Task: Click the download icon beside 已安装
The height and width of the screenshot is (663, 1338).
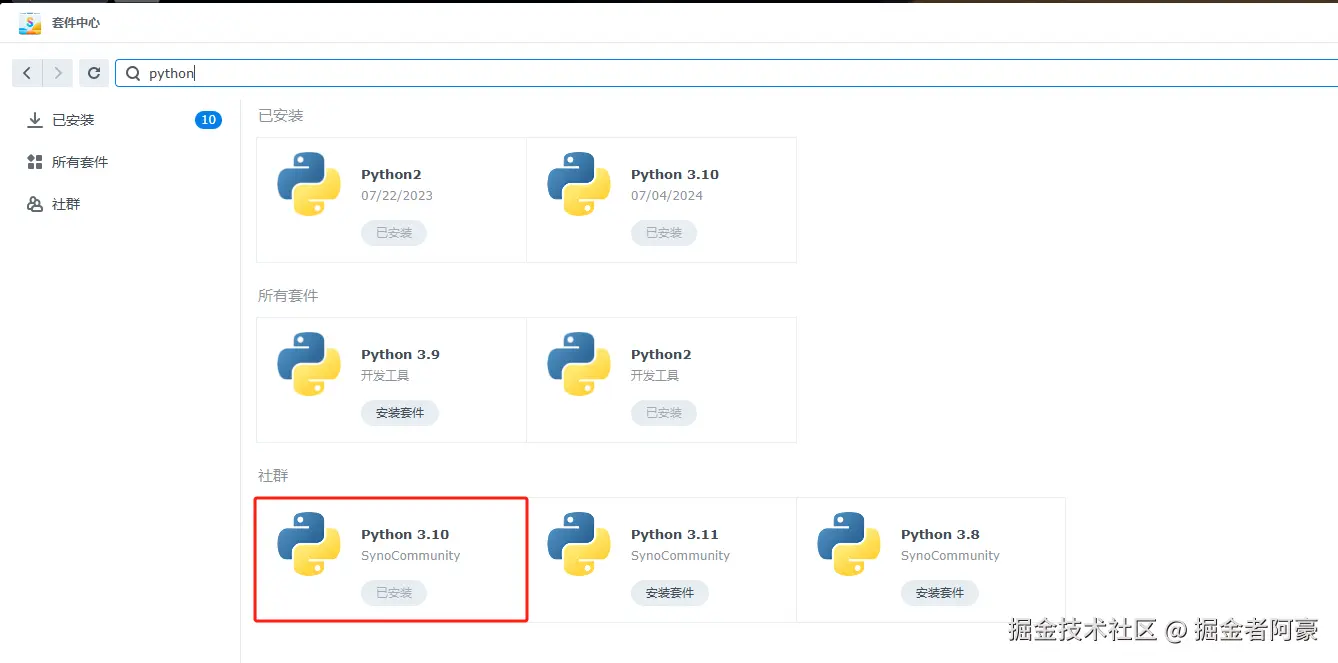Action: click(x=35, y=120)
